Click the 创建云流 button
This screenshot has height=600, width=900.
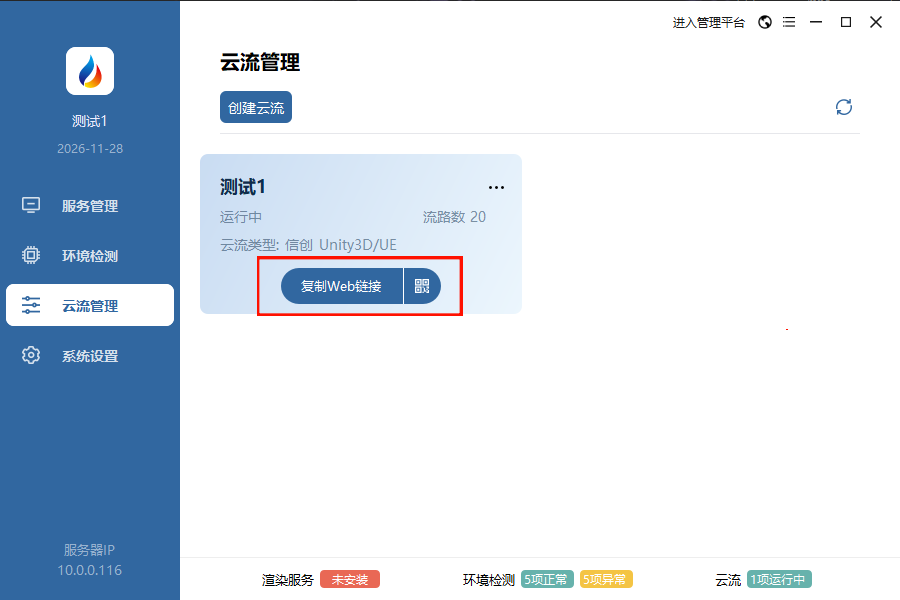[x=256, y=107]
